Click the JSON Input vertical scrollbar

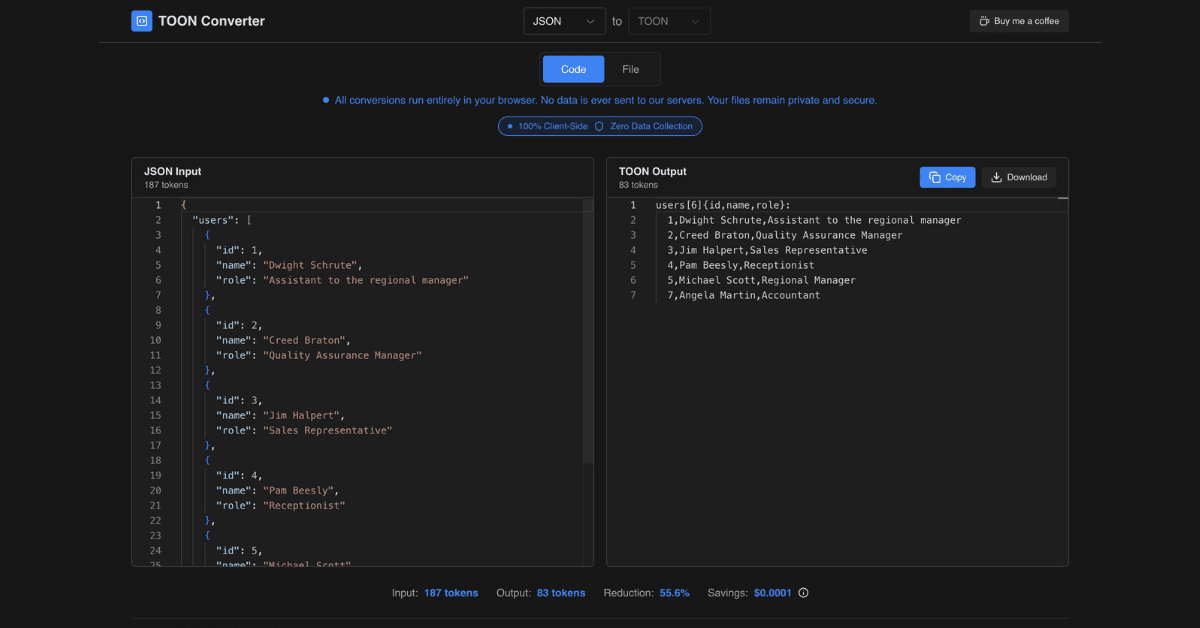point(588,330)
